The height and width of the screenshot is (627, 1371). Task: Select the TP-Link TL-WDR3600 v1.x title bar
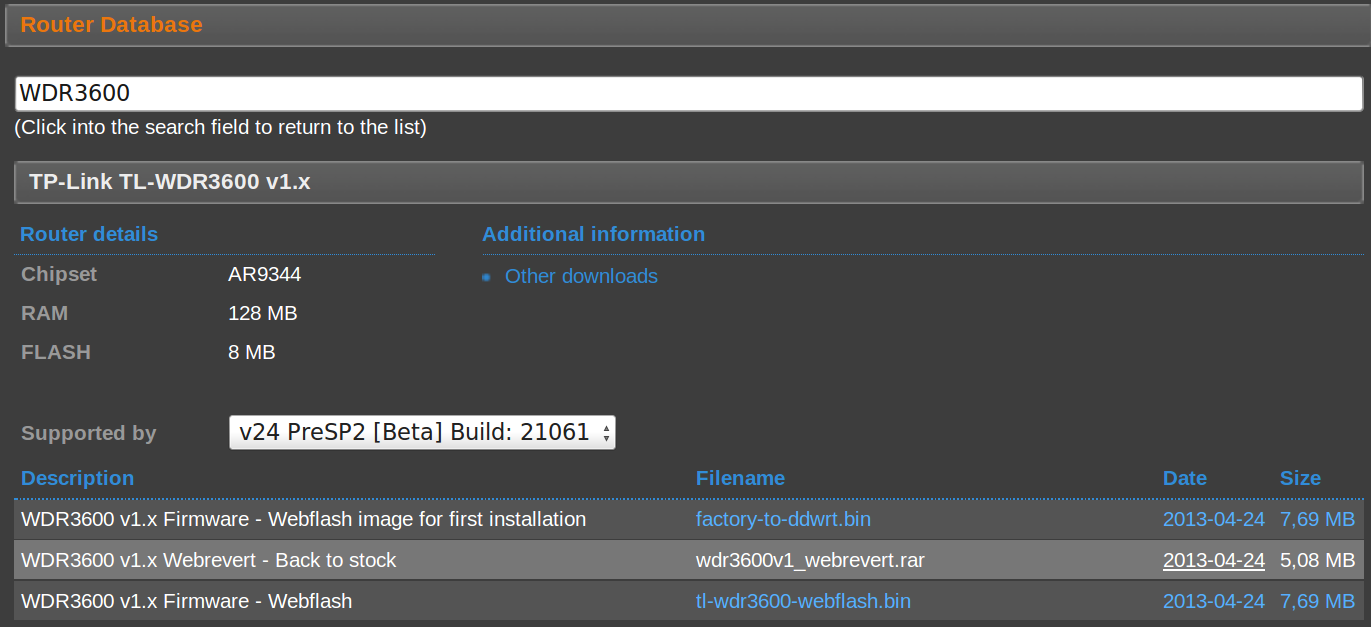pyautogui.click(x=689, y=182)
